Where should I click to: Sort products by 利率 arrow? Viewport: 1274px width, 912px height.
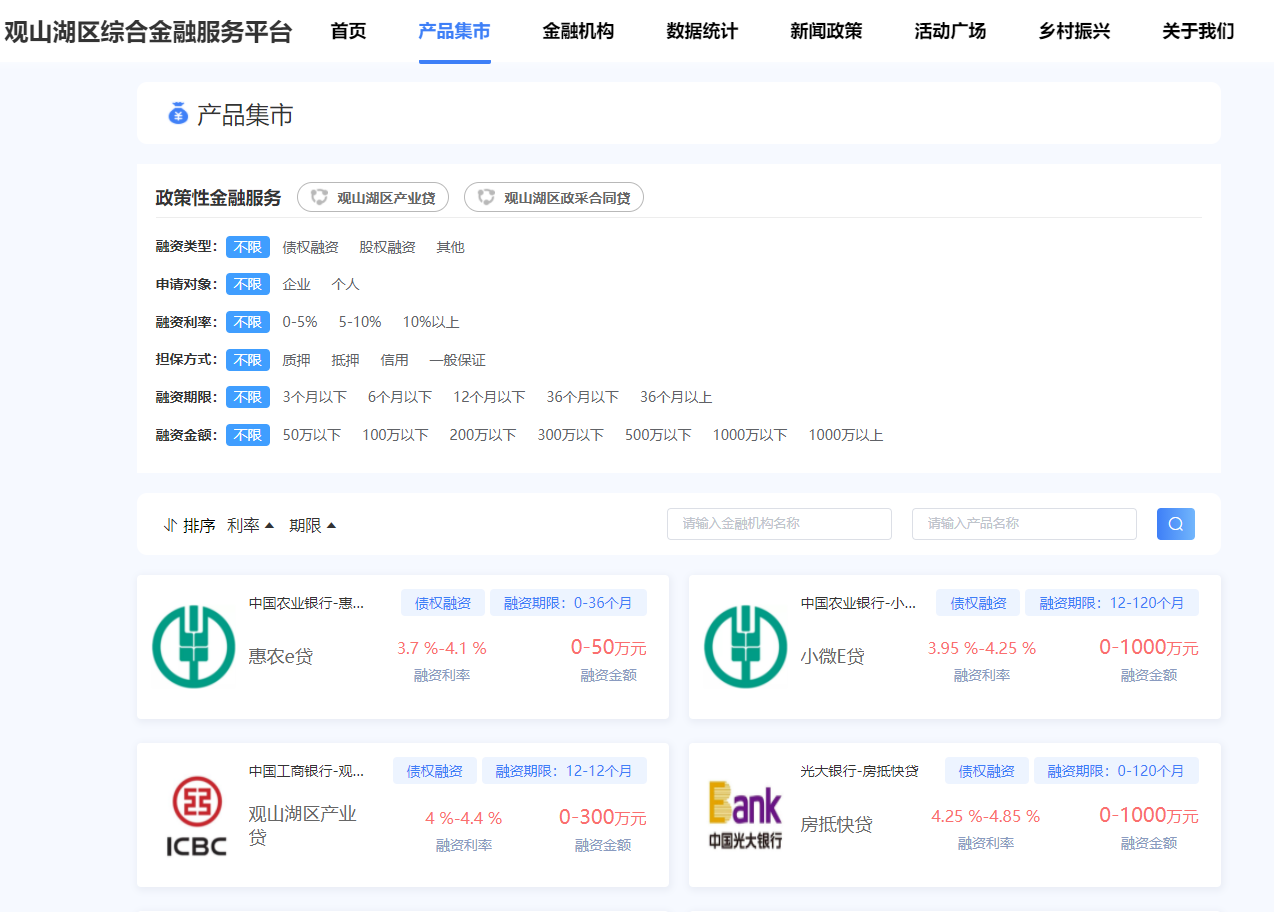click(x=269, y=526)
